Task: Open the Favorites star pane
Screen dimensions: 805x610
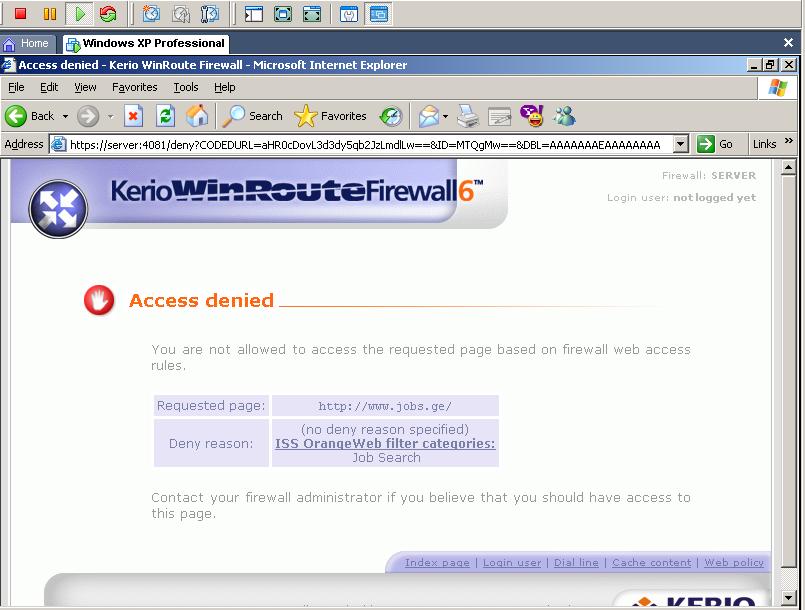Action: 330,116
